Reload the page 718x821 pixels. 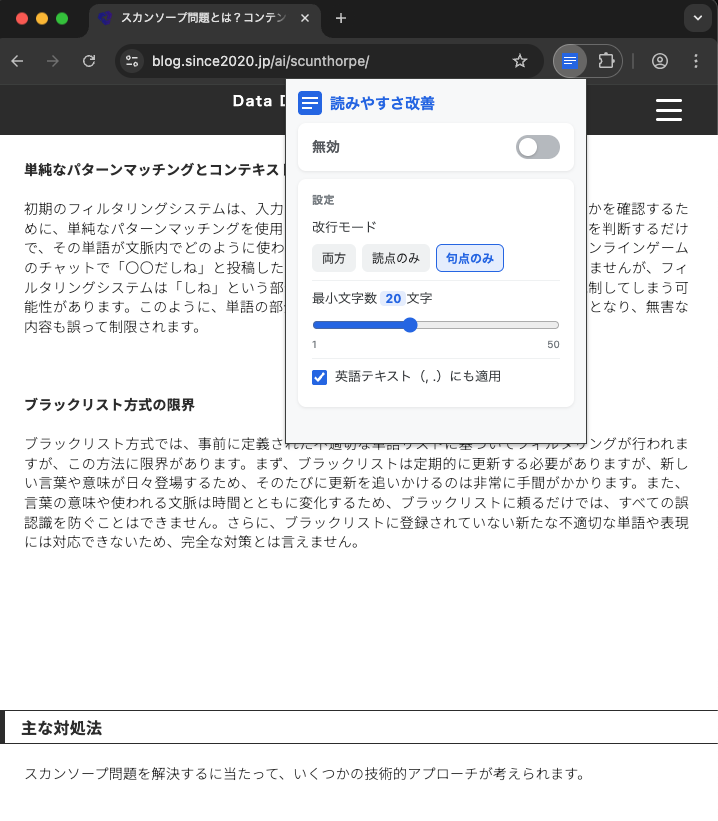pos(89,61)
